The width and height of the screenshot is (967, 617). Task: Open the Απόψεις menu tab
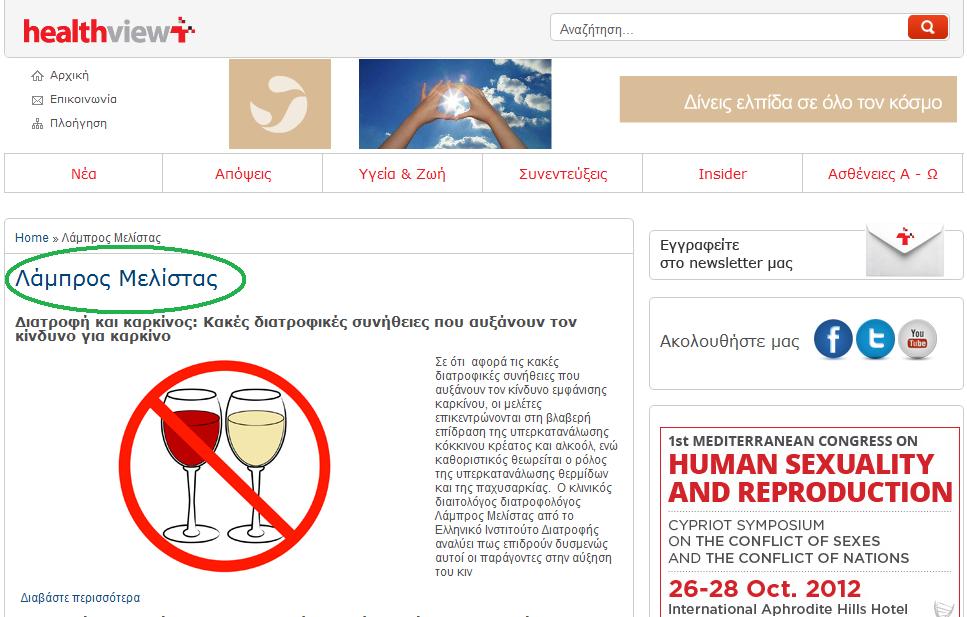point(243,174)
